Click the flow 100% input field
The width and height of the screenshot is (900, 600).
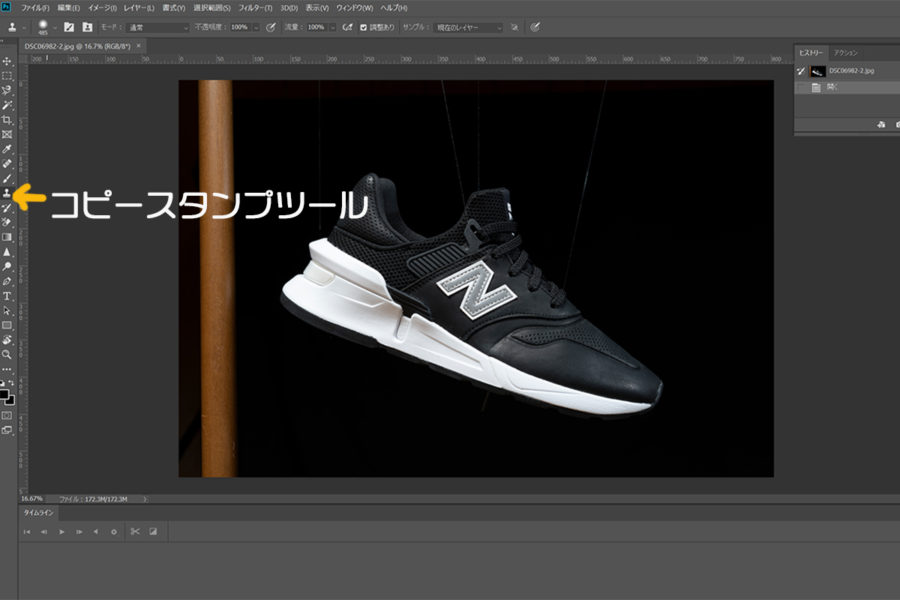pyautogui.click(x=316, y=27)
